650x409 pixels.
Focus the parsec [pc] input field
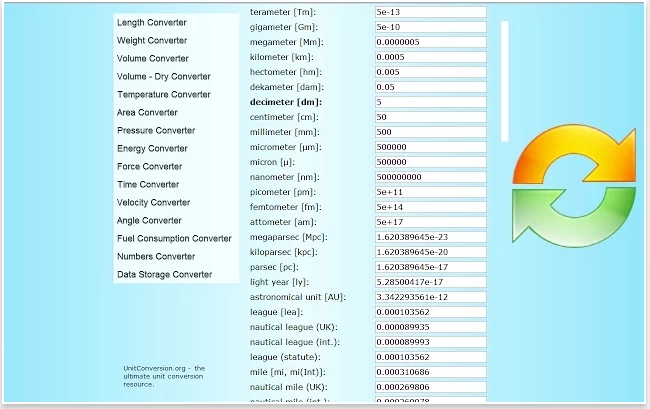(x=429, y=267)
